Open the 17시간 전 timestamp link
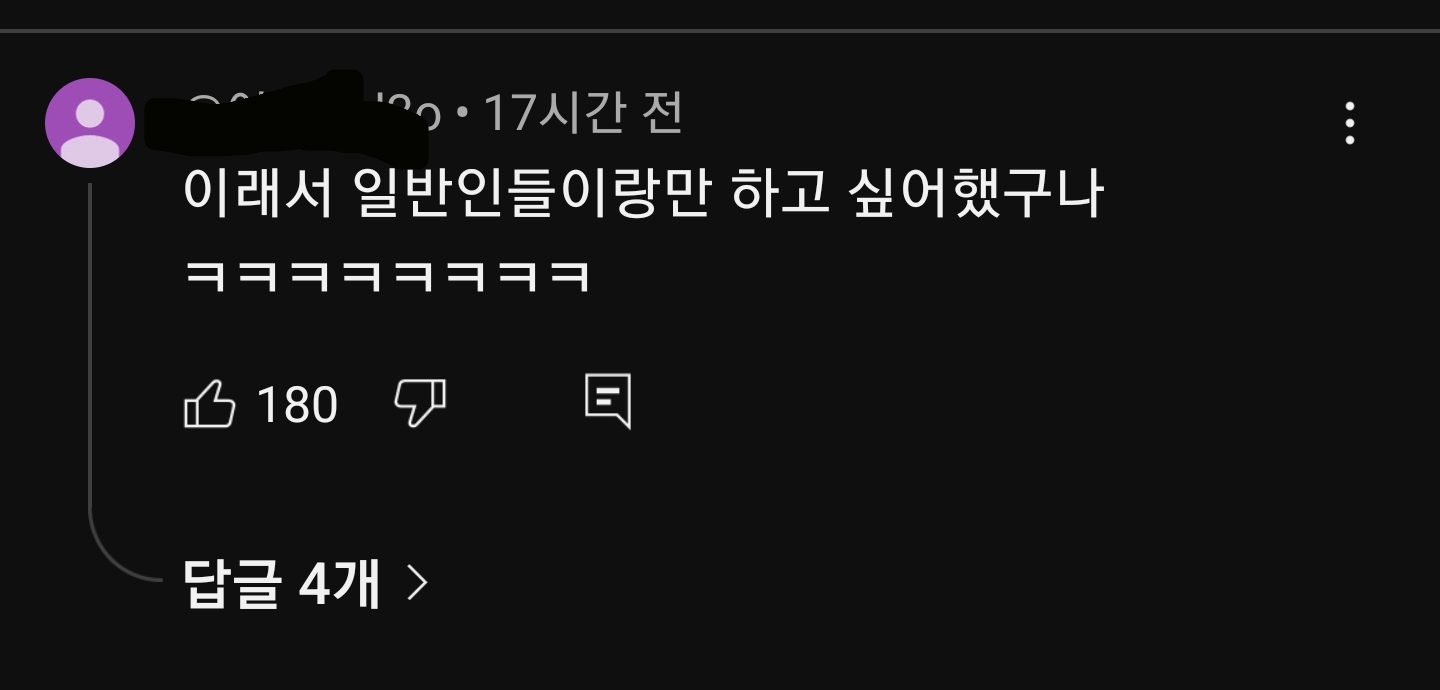The height and width of the screenshot is (690, 1440). pos(583,114)
